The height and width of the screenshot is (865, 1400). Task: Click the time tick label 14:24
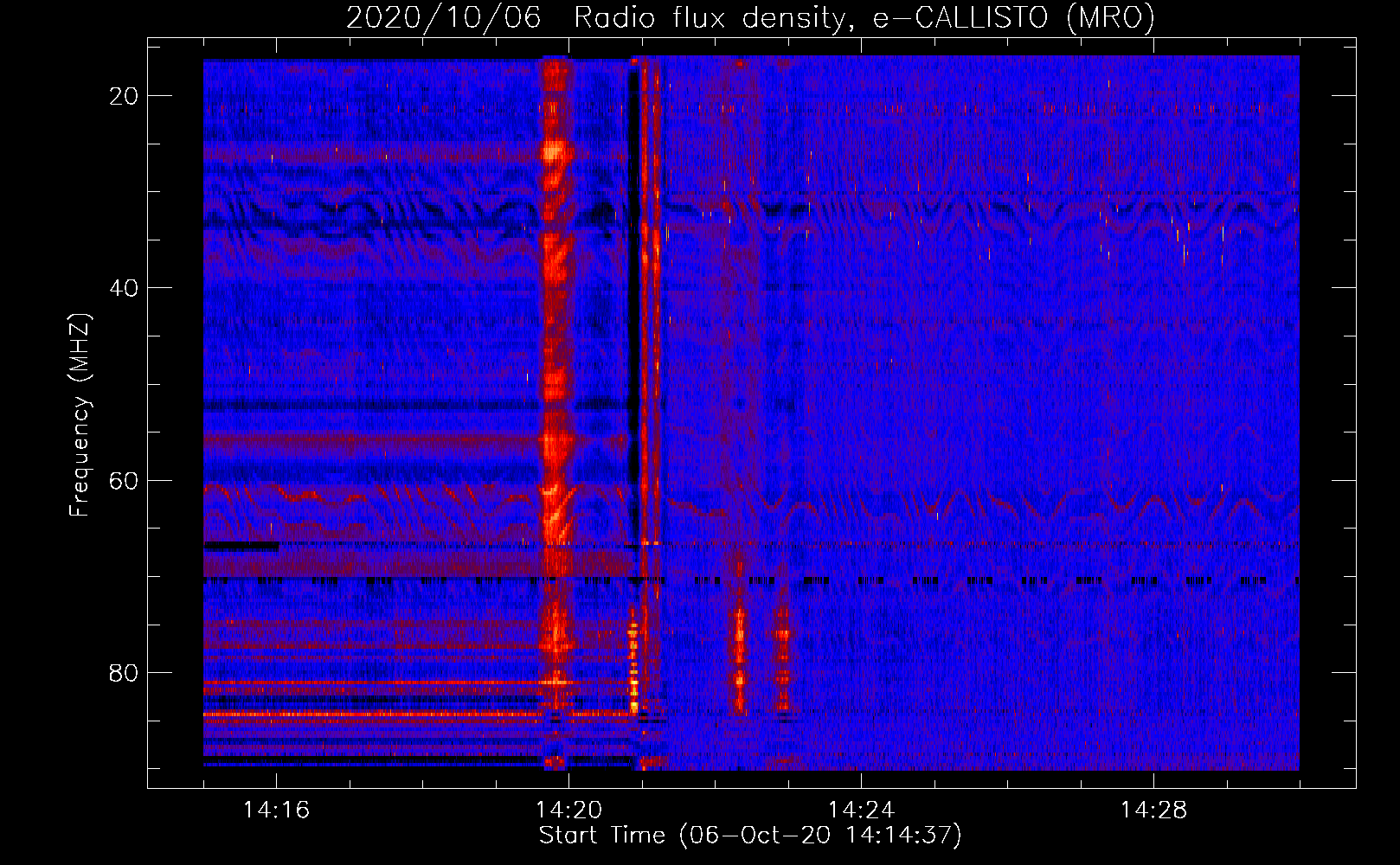coord(861,810)
